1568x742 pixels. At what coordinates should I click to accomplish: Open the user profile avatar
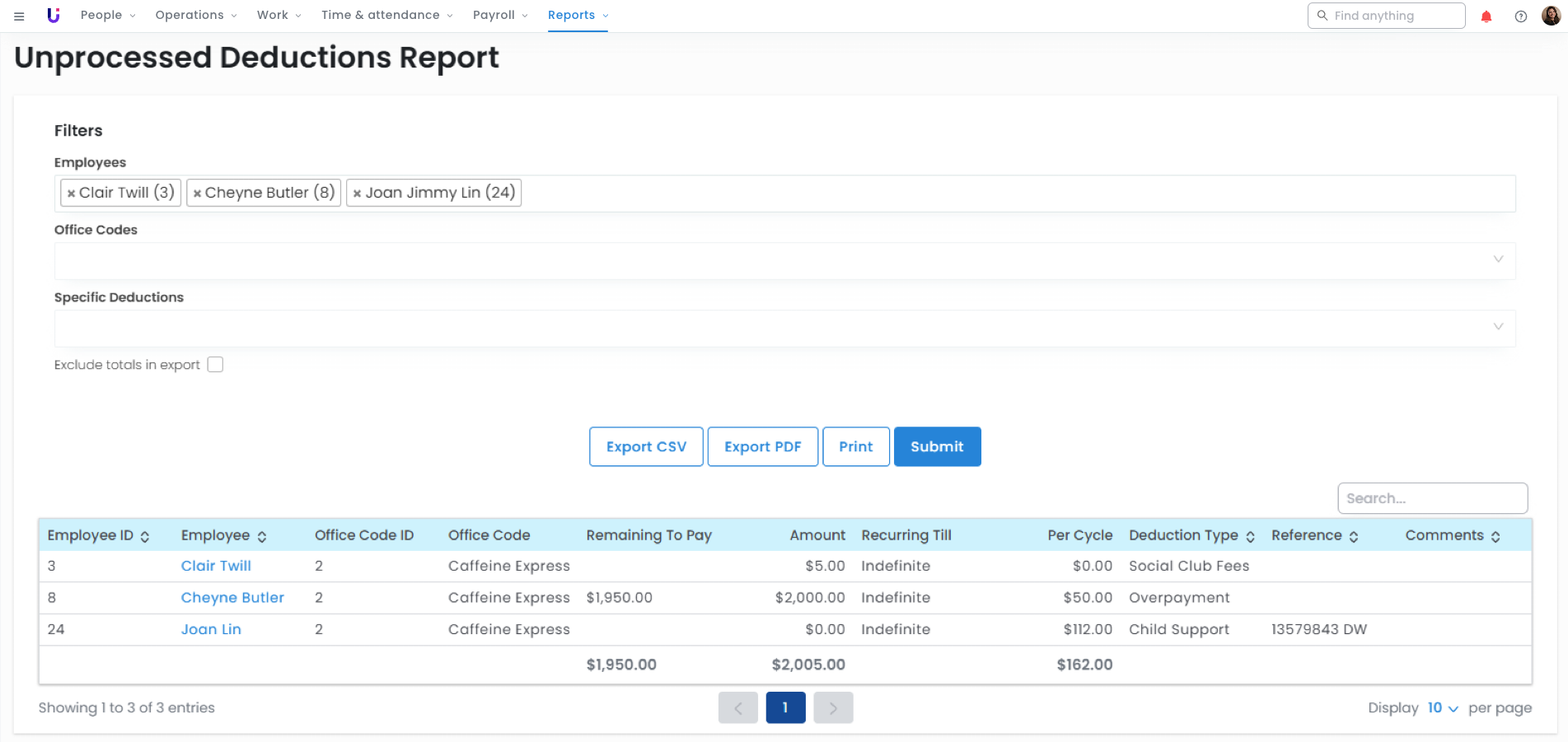[x=1551, y=16]
